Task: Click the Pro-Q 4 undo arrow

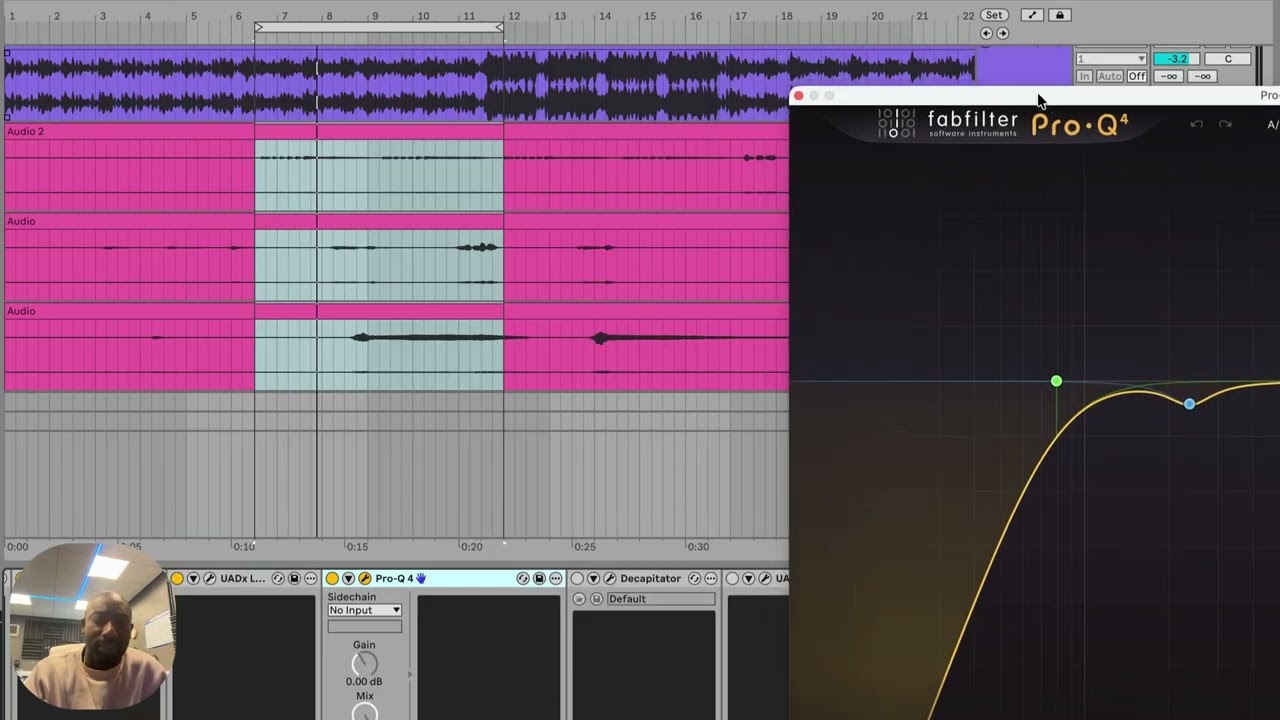Action: point(1197,124)
